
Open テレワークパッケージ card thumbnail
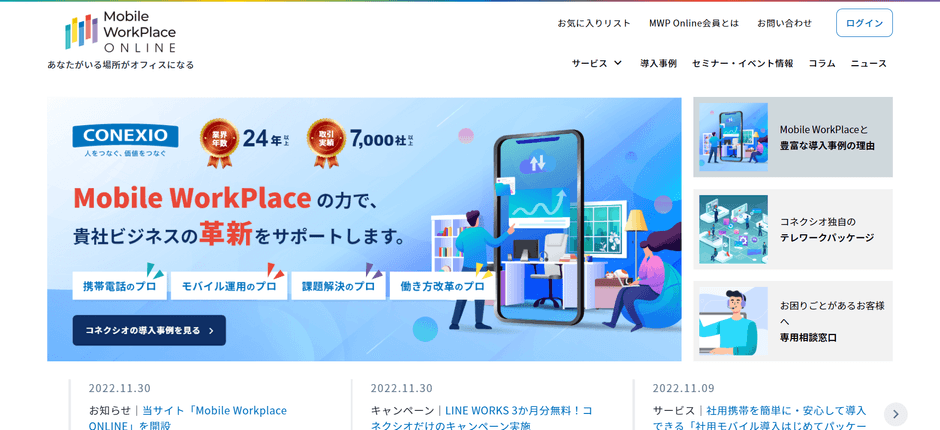(x=733, y=229)
